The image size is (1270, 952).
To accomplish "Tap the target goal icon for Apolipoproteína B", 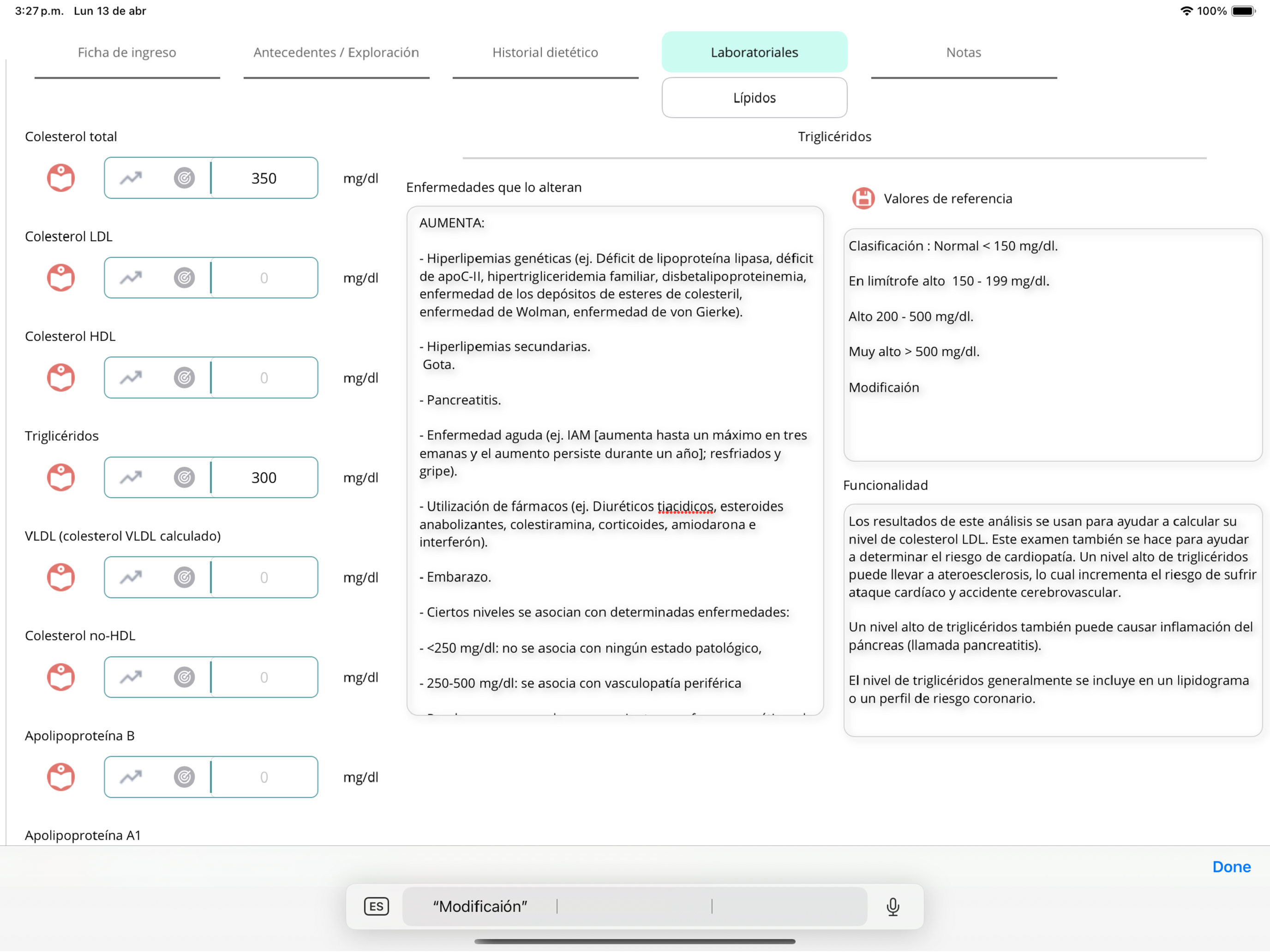I will click(x=184, y=777).
